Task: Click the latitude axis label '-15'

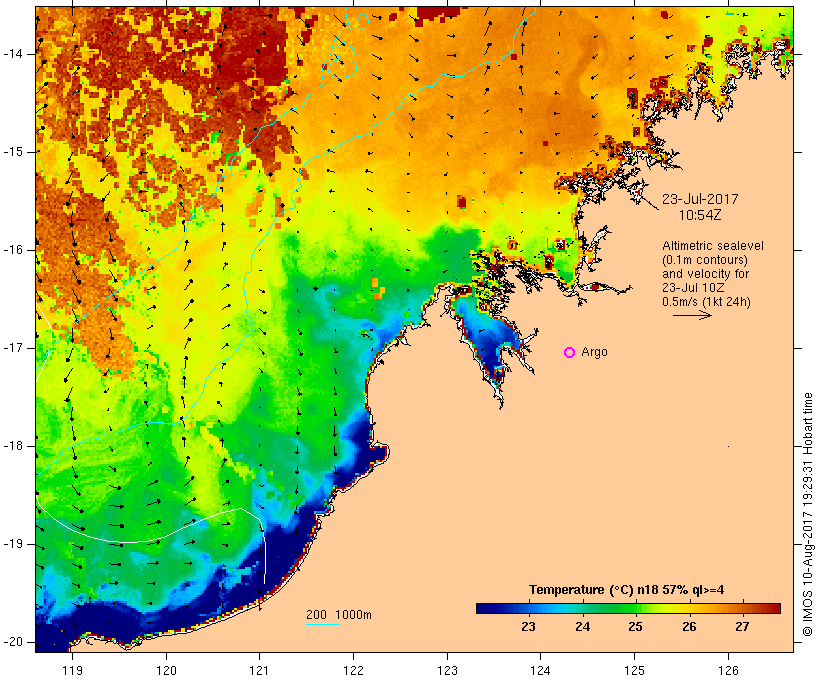Action: [13, 152]
